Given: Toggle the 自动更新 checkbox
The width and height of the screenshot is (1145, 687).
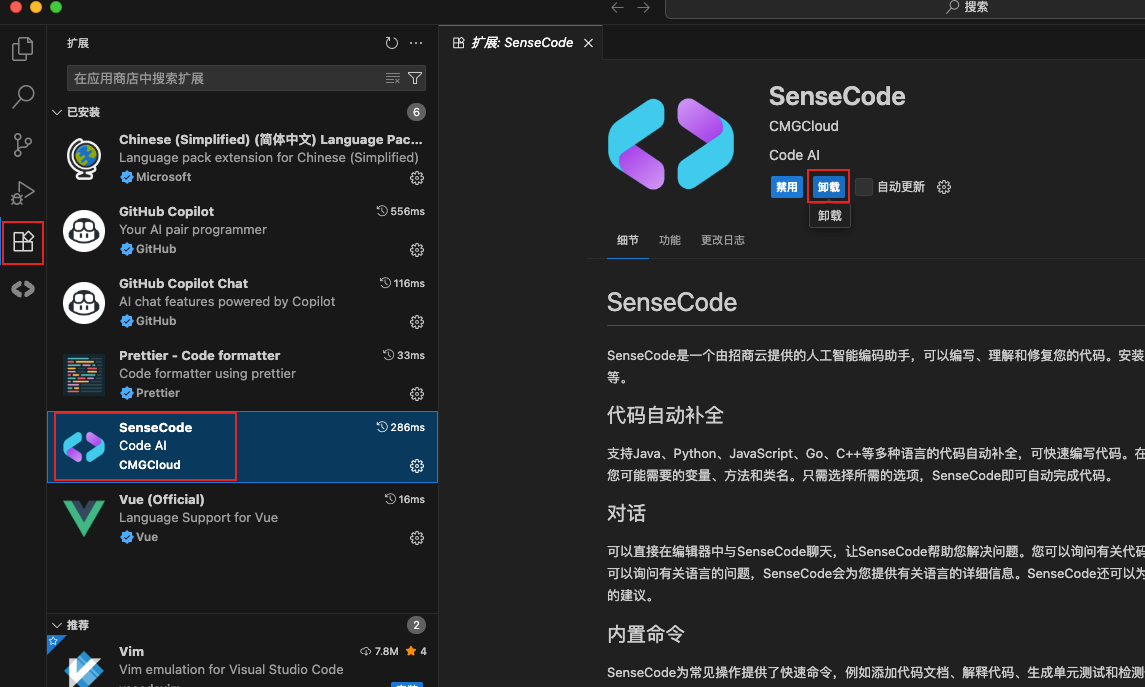Looking at the screenshot, I should (864, 187).
